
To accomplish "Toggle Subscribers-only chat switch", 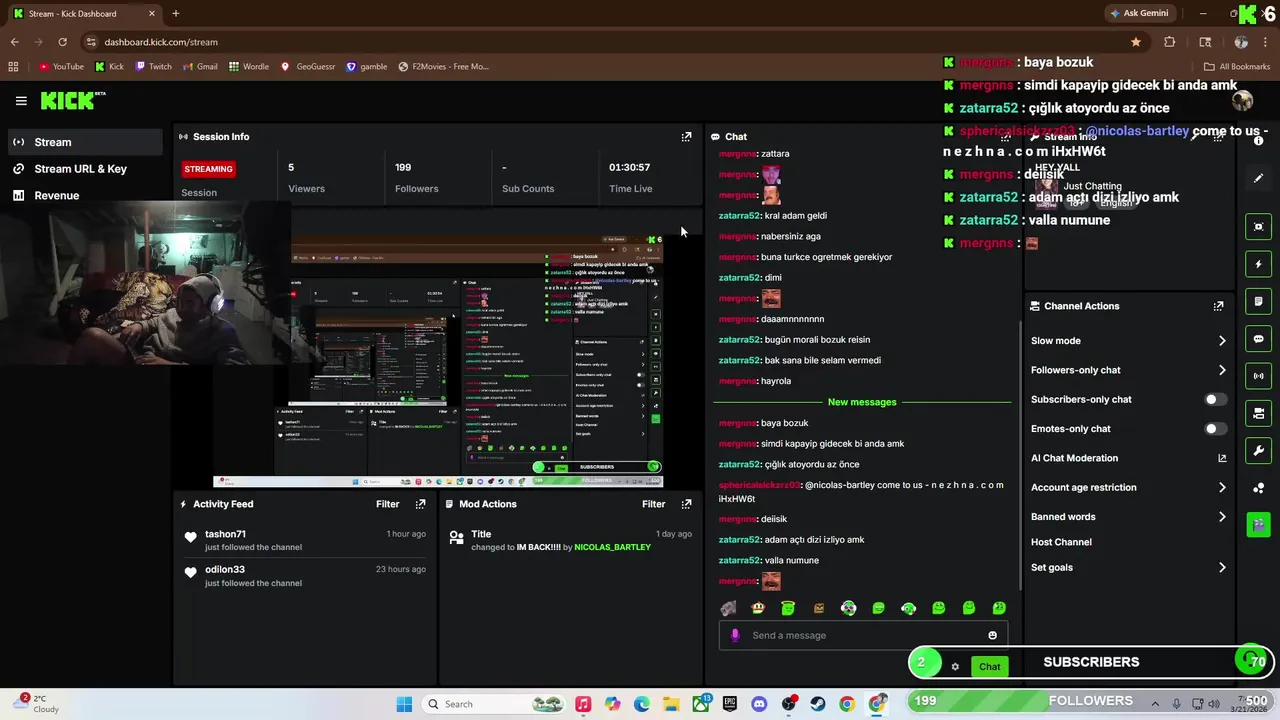I will [1215, 399].
